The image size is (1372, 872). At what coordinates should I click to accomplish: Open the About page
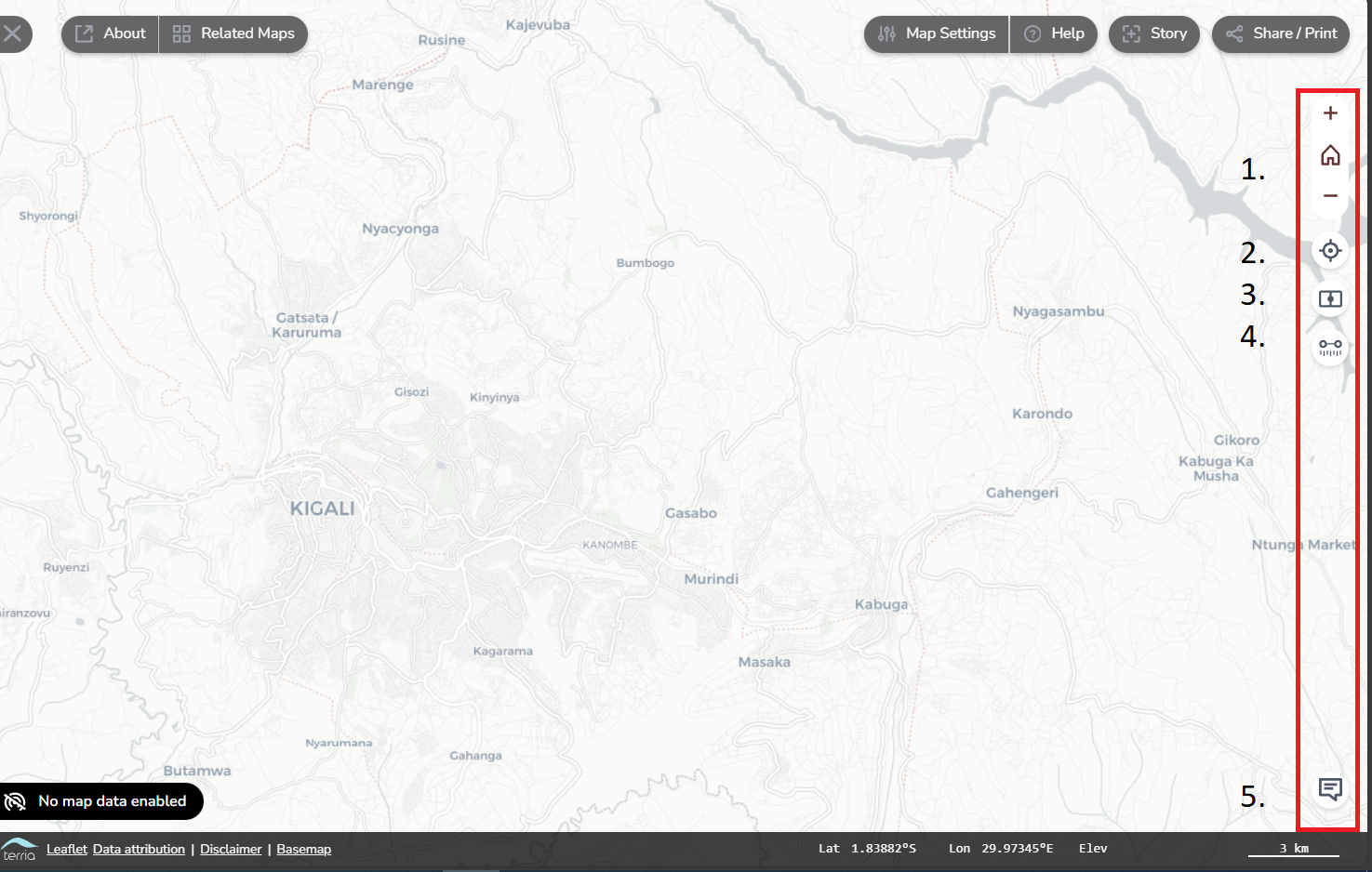click(x=111, y=34)
